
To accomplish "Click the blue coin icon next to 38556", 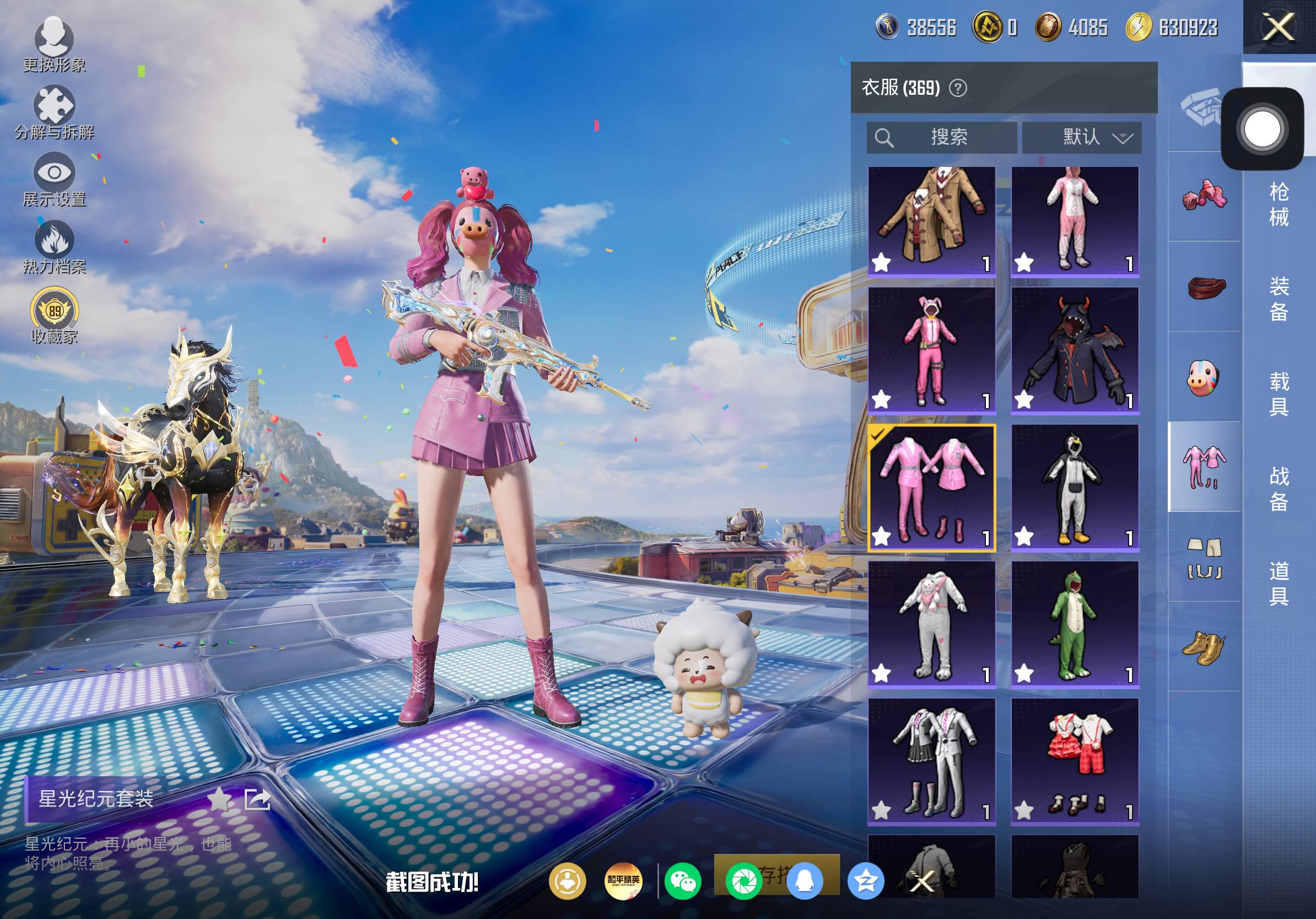I will point(887,27).
